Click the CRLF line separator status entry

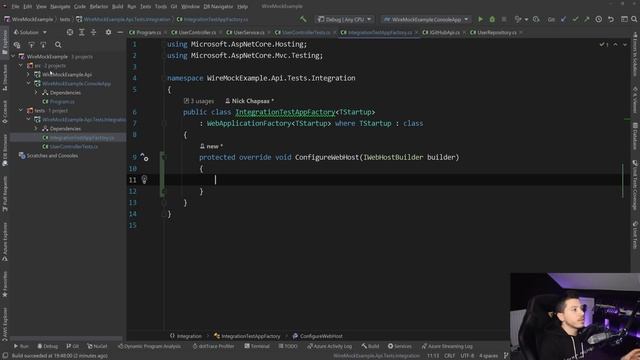449,356
